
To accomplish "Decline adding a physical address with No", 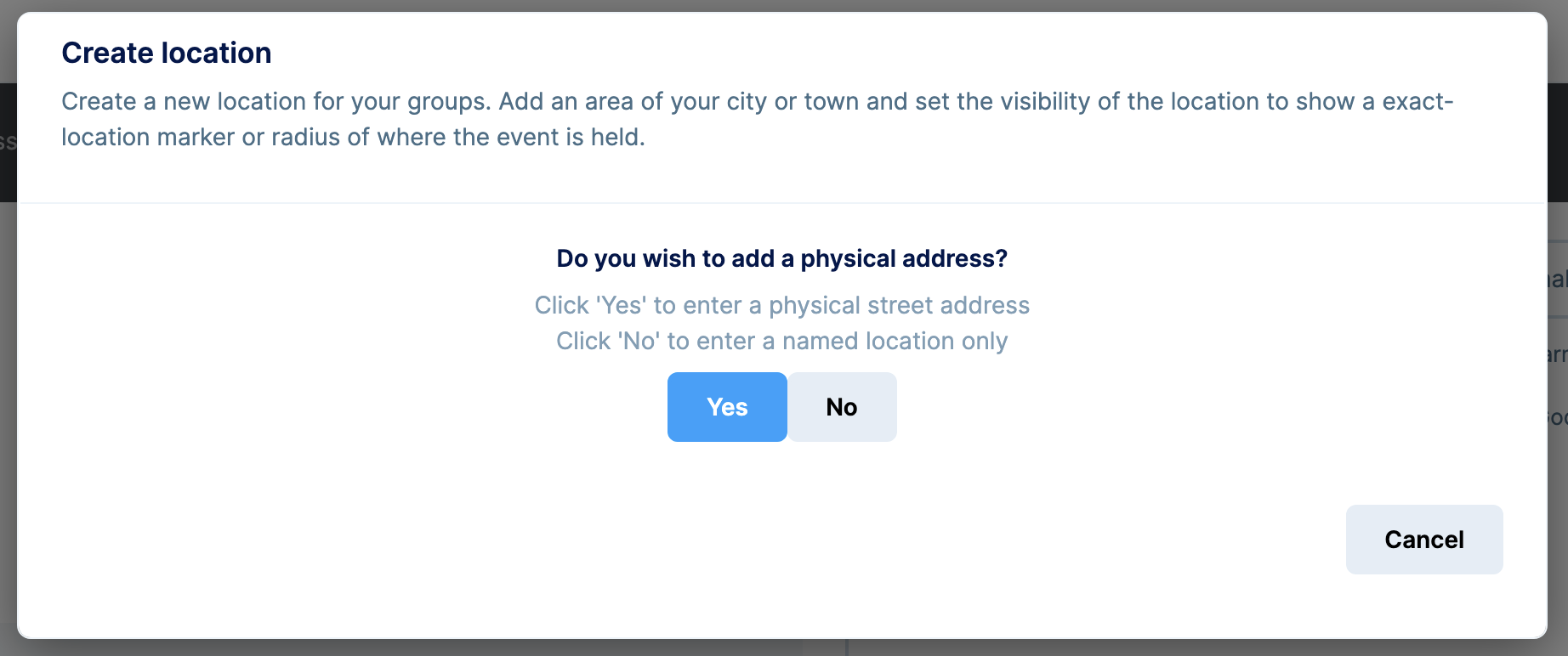I will [x=842, y=407].
